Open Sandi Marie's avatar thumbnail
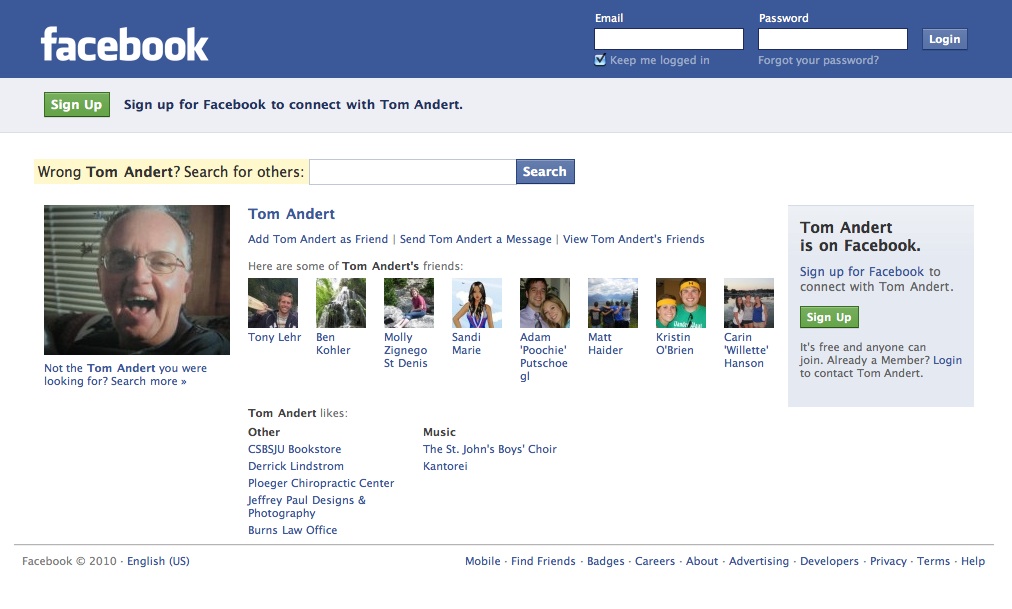Viewport: 1012px width, 609px height. pos(477,303)
